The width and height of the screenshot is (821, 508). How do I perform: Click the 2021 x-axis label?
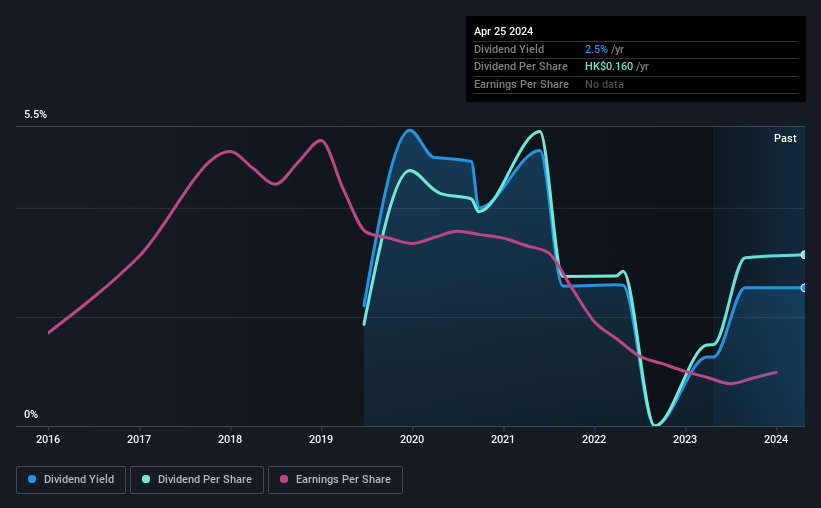click(x=503, y=439)
